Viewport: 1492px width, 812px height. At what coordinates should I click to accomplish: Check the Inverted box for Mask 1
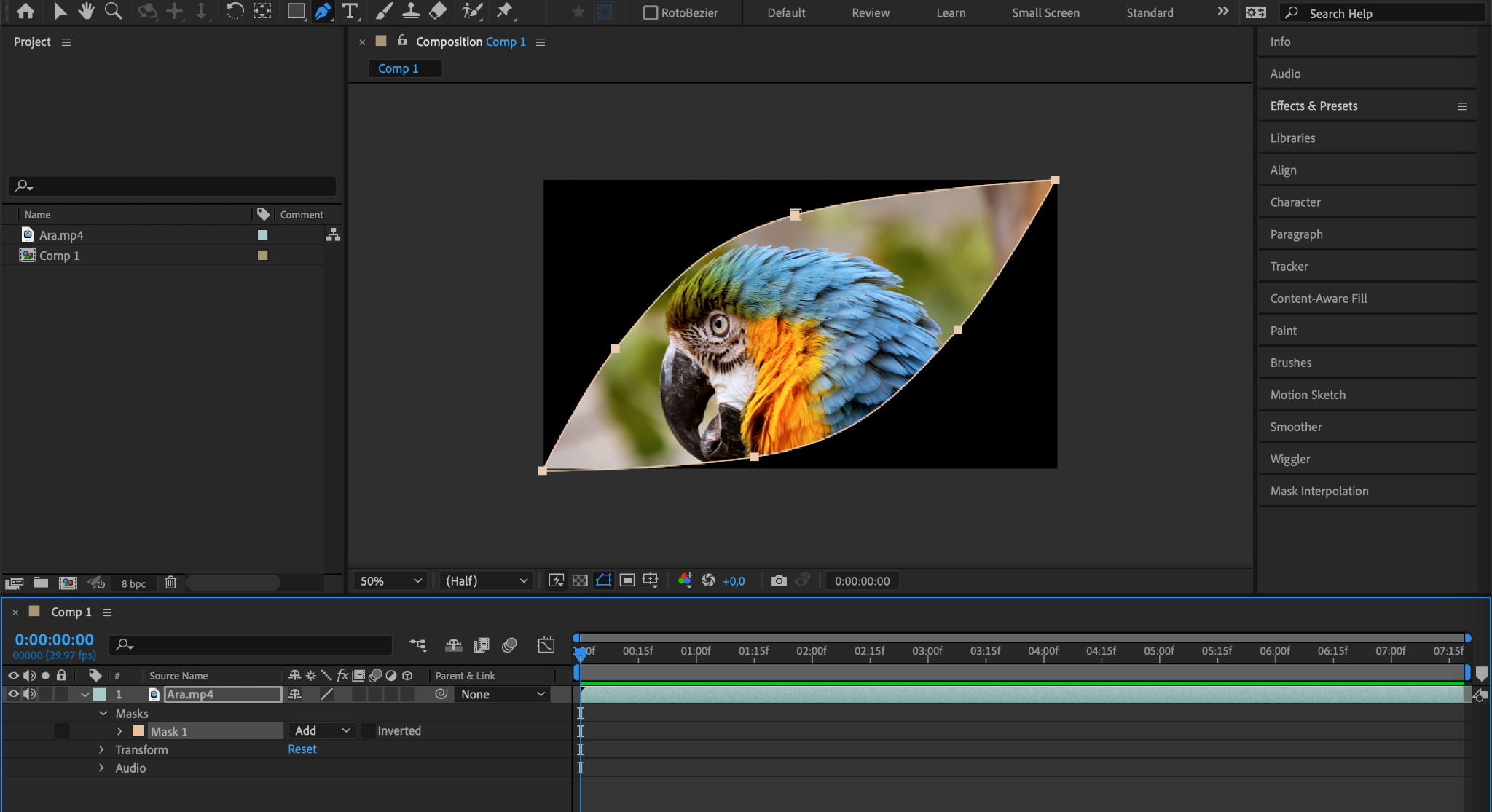(x=368, y=730)
